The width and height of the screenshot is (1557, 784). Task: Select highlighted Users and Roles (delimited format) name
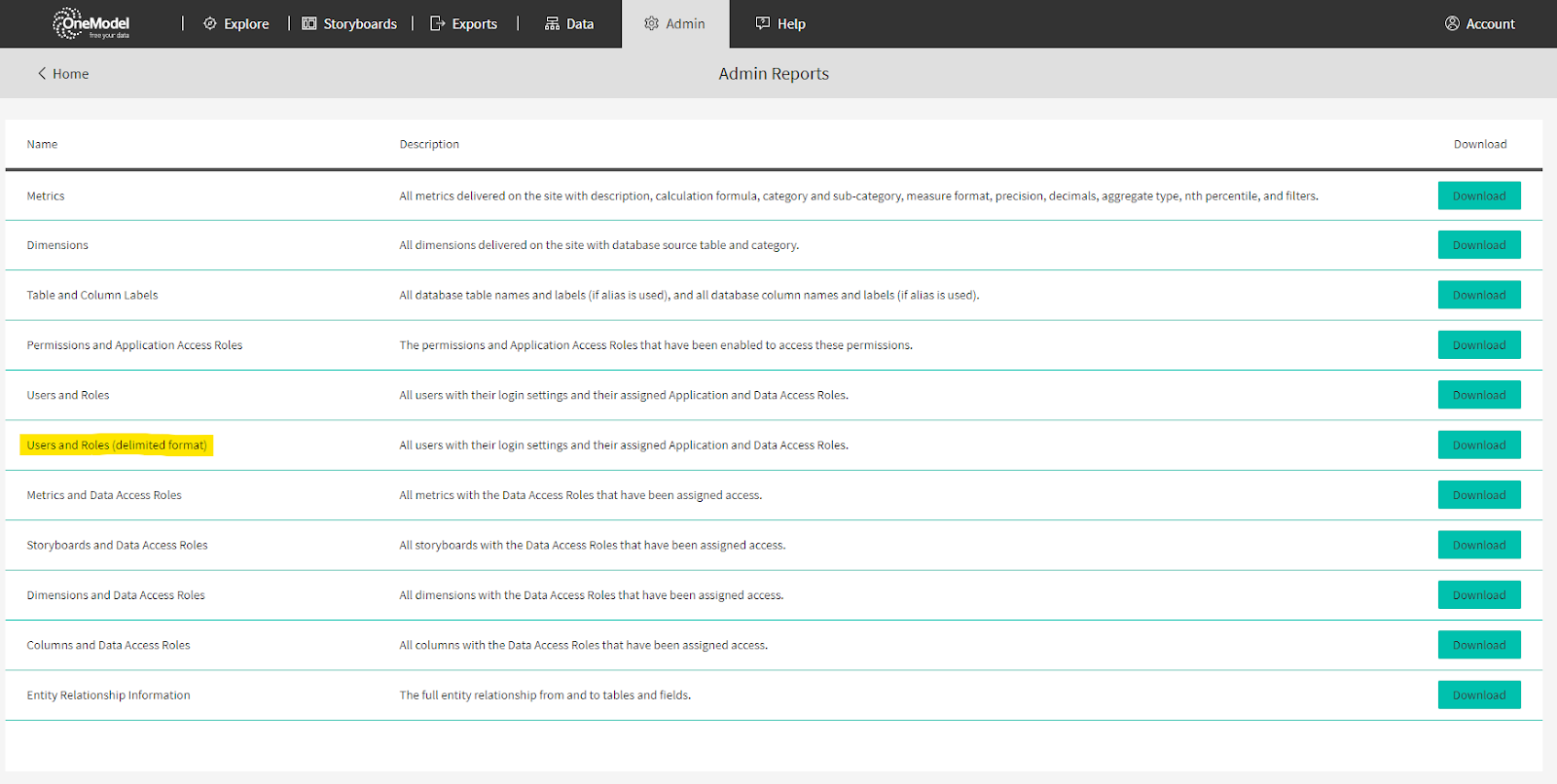[x=117, y=445]
